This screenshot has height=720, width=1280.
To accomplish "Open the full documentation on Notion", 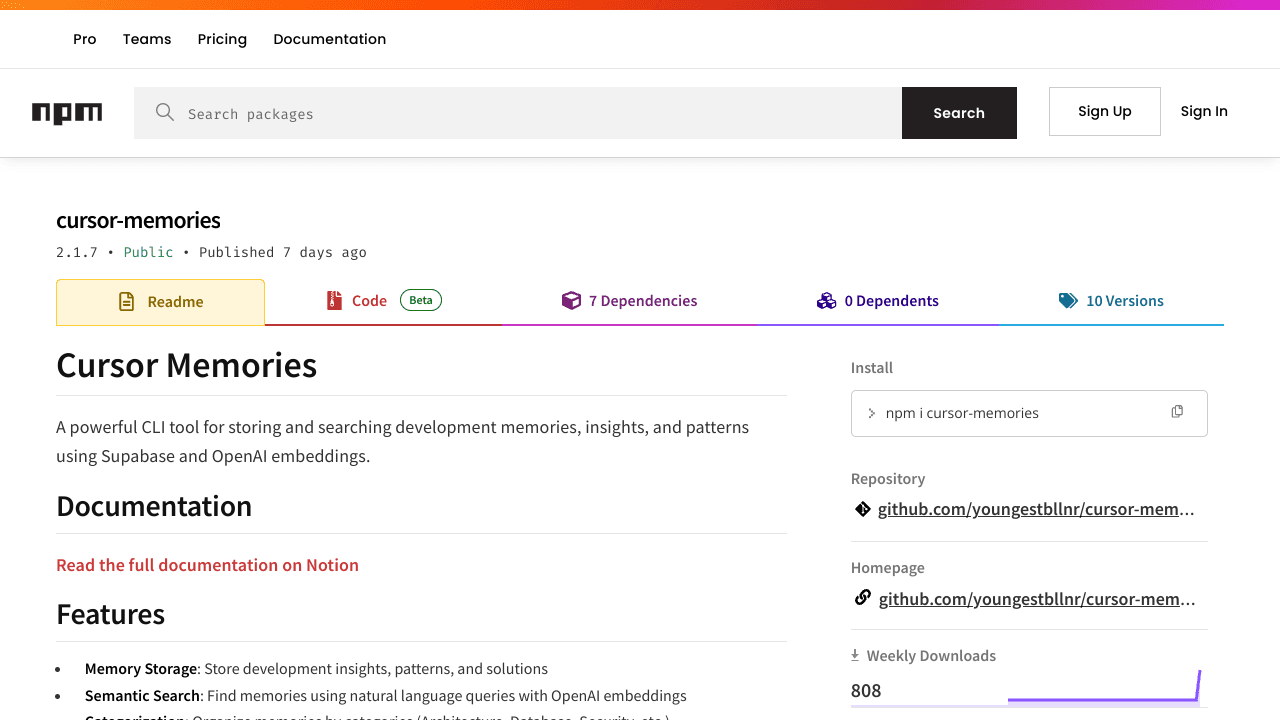I will (207, 565).
